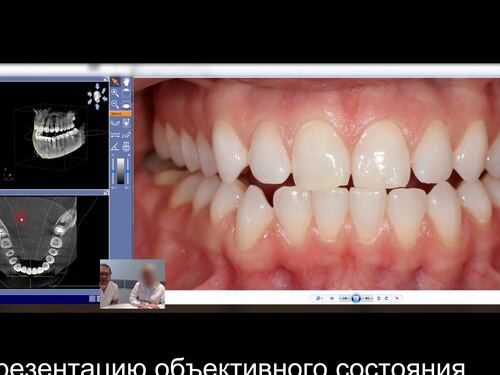Select the hand pan tool

point(126,81)
